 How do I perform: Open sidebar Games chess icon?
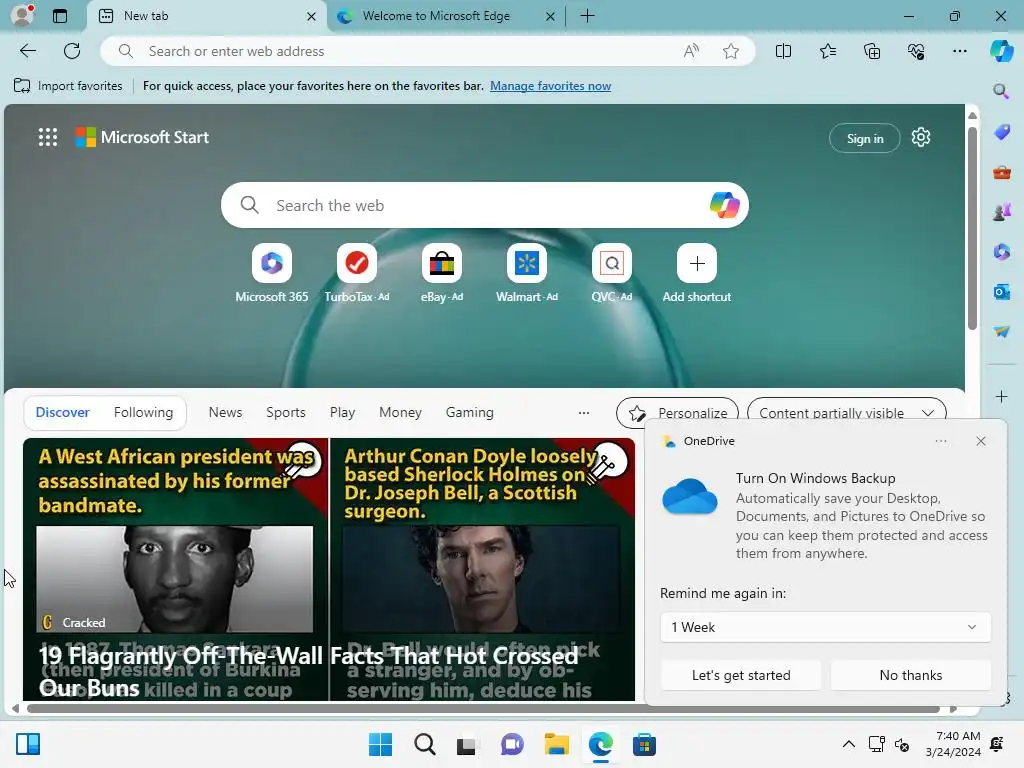tap(1002, 212)
